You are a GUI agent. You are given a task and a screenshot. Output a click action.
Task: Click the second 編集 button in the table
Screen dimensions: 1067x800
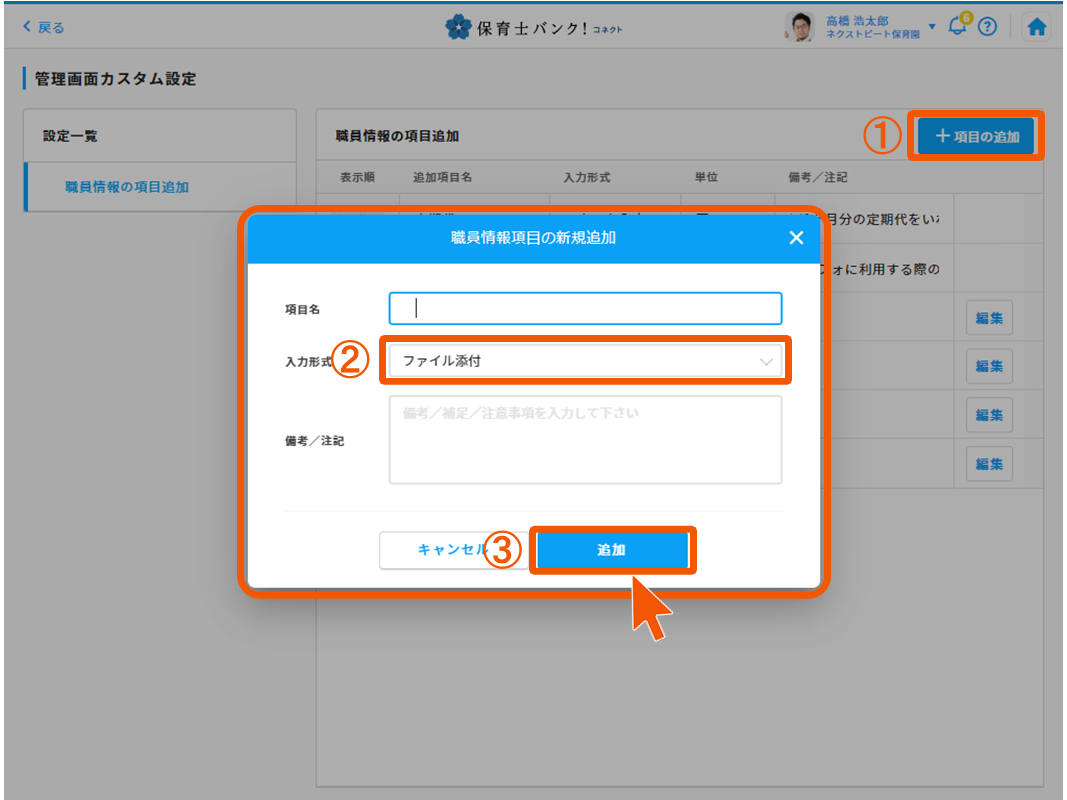pos(989,366)
